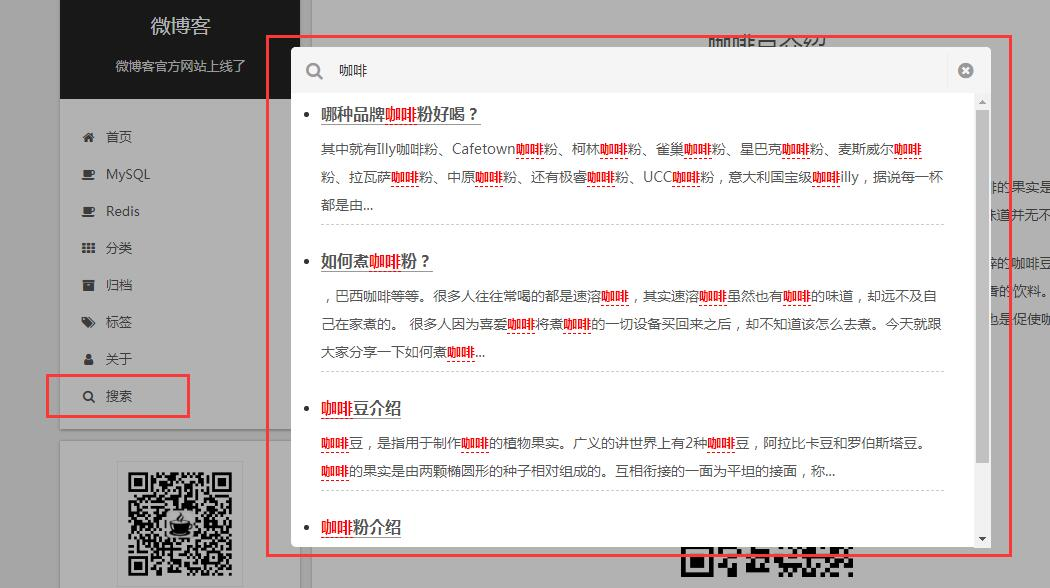Click subtitle 微博客官方网站上线了
Image resolution: width=1050 pixels, height=588 pixels.
(x=180, y=66)
